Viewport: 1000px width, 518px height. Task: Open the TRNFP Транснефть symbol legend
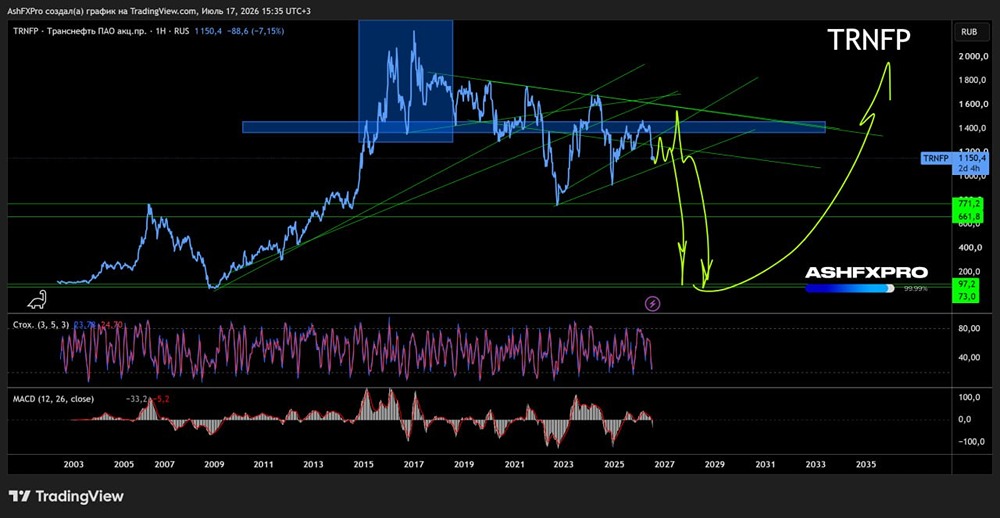(x=149, y=31)
